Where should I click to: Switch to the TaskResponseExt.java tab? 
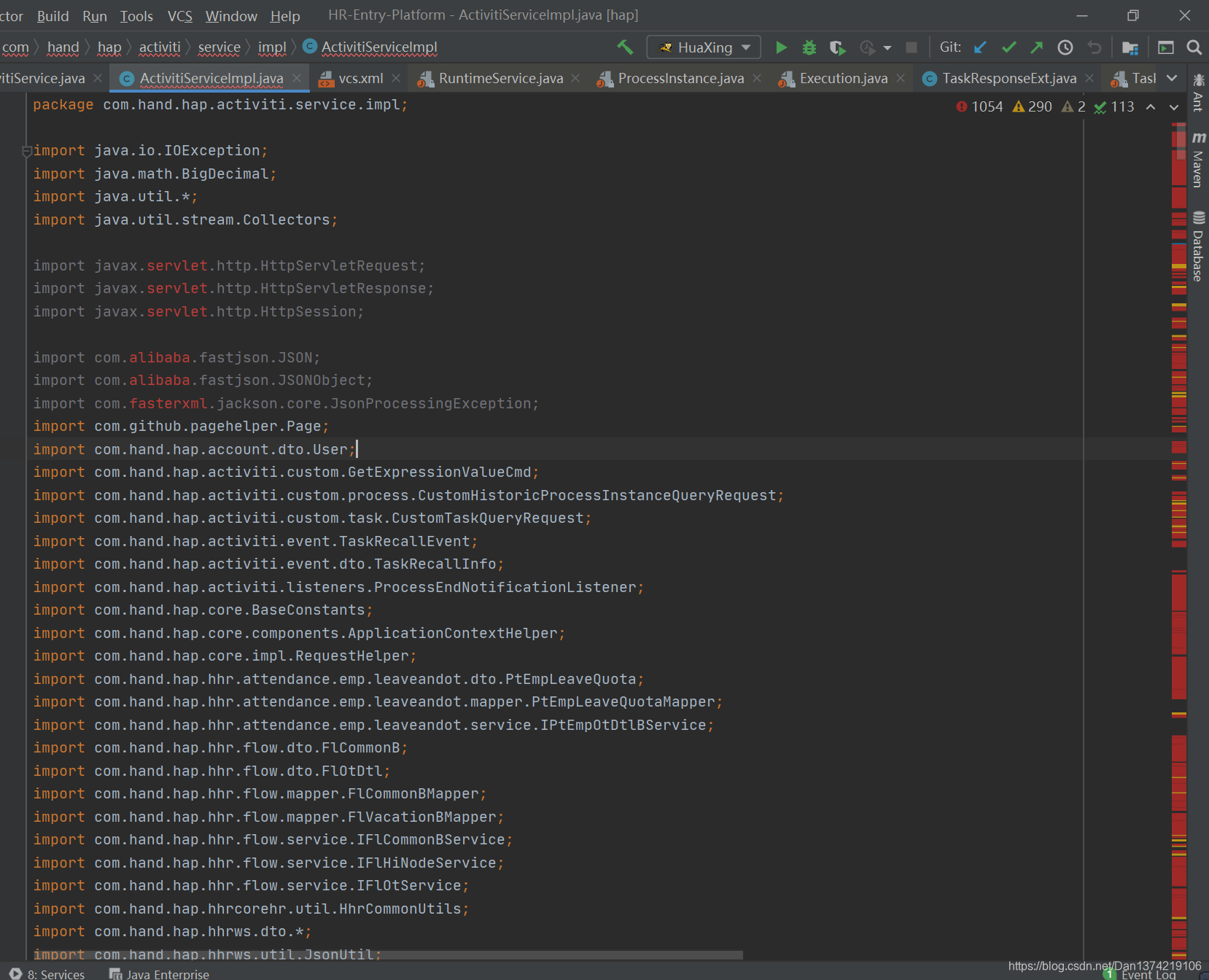point(1008,79)
